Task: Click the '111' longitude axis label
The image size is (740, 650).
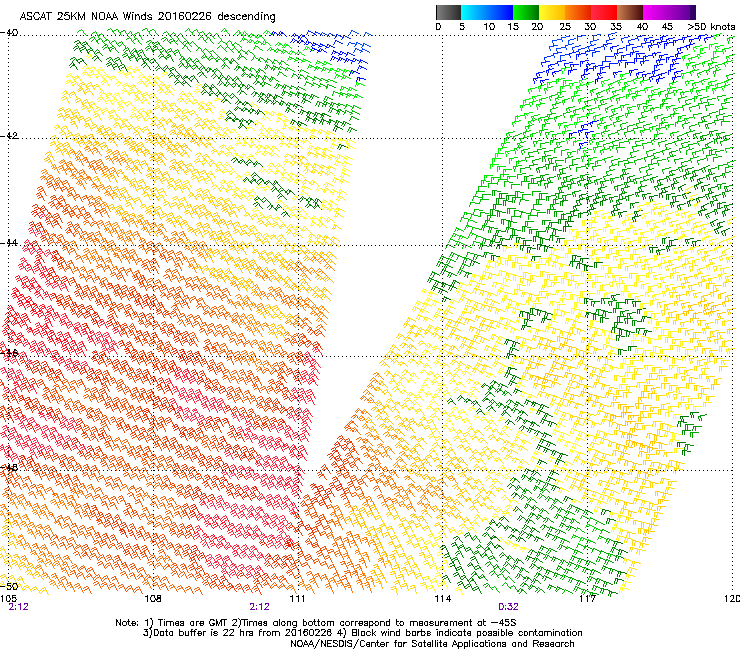Action: [x=297, y=599]
